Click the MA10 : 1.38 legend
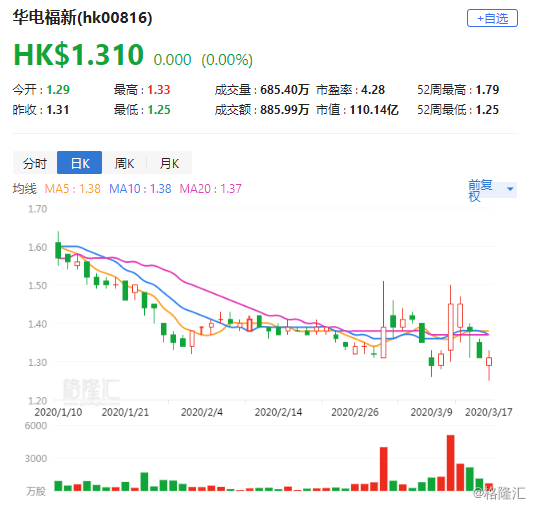This screenshot has height=507, width=533. pyautogui.click(x=140, y=189)
